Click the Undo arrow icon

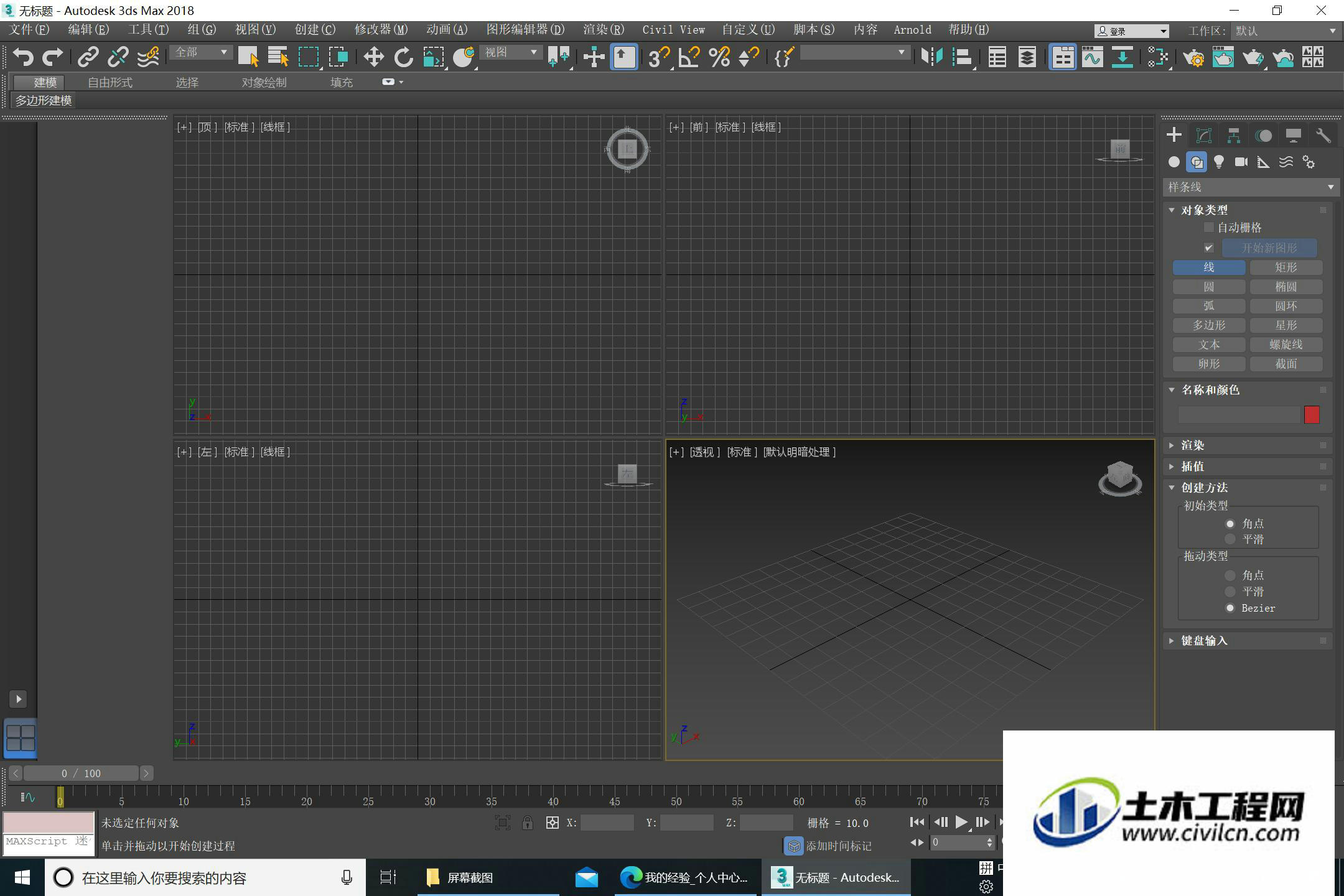[x=23, y=57]
